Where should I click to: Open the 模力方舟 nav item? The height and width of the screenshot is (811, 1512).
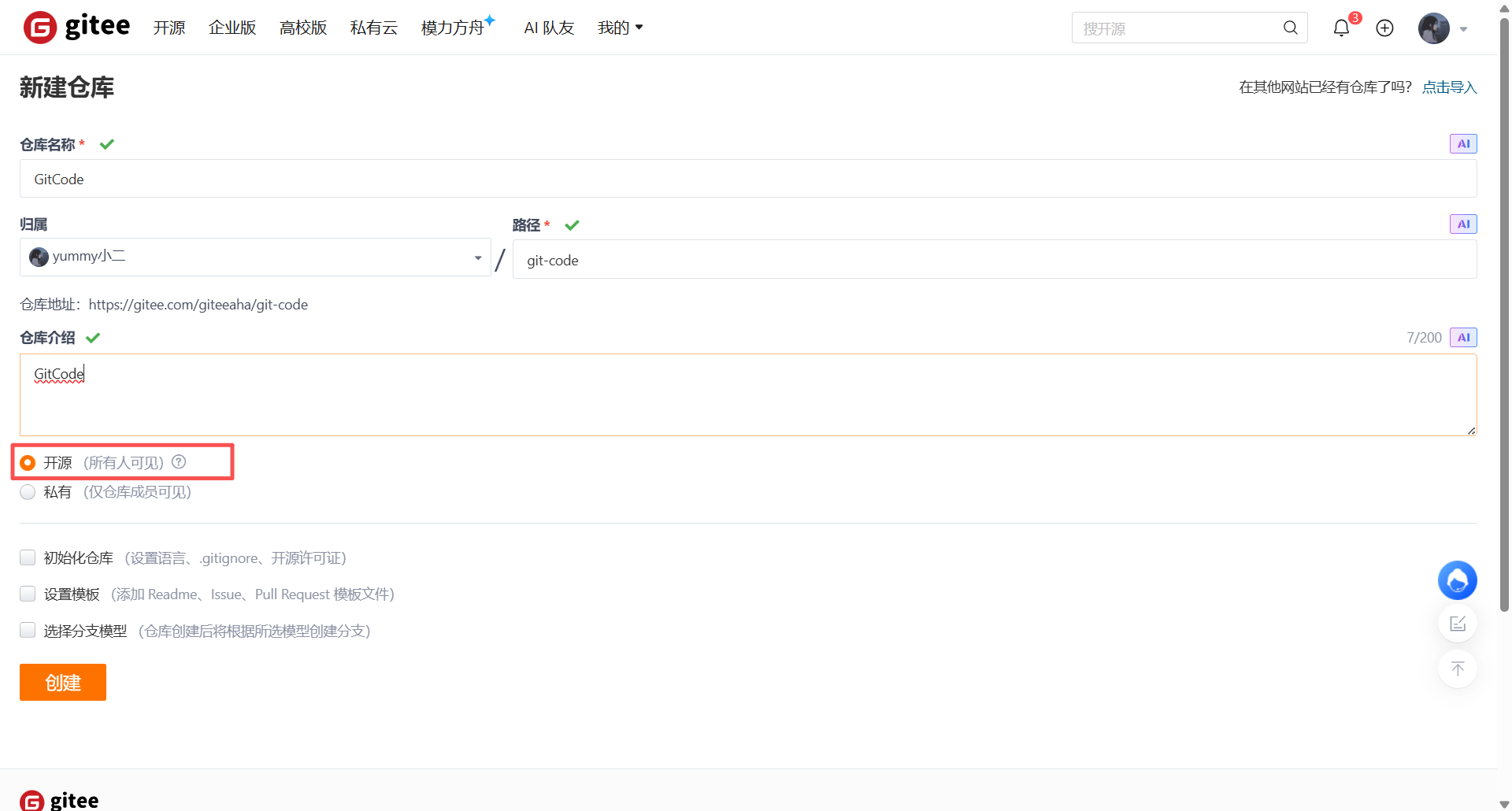click(x=458, y=27)
